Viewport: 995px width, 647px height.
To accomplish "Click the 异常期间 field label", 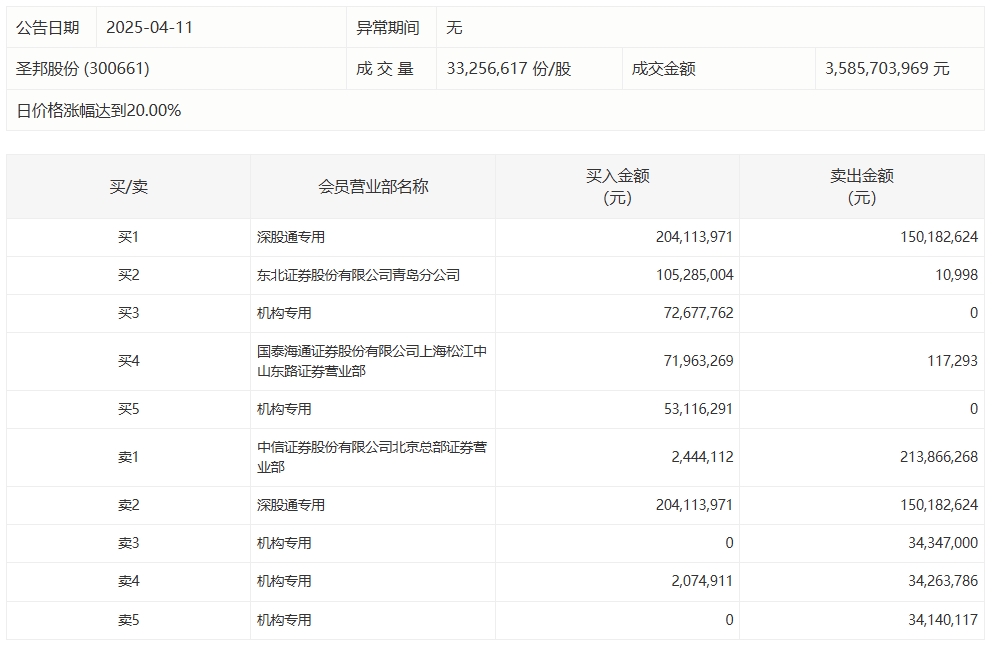I will (x=388, y=28).
